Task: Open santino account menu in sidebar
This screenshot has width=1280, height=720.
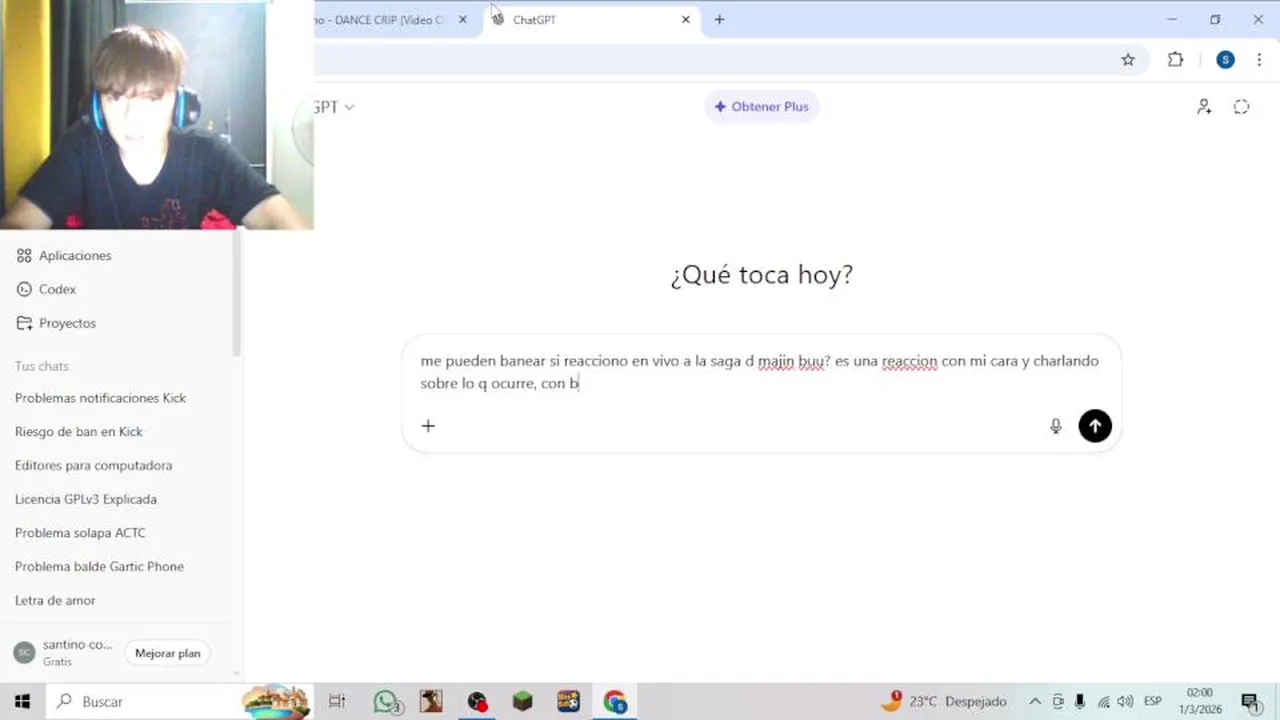Action: click(x=66, y=653)
